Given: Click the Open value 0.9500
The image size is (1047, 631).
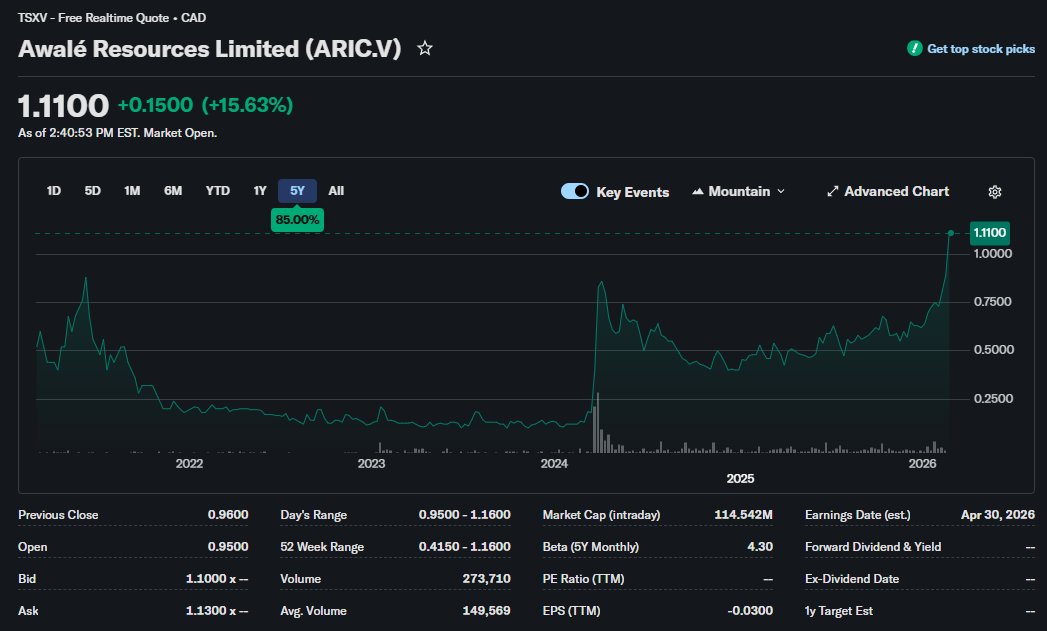Looking at the screenshot, I should pos(228,547).
